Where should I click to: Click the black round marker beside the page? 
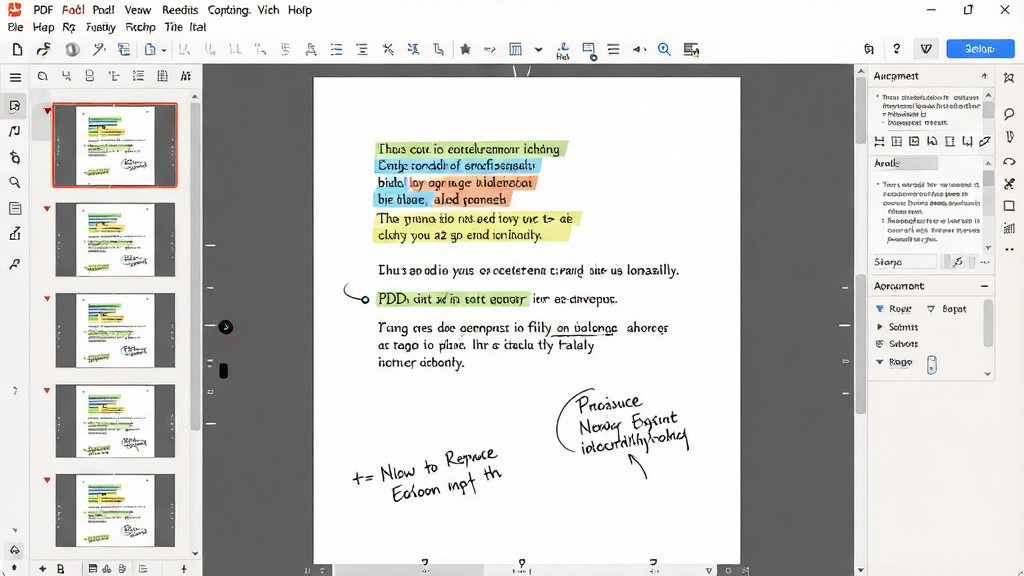pyautogui.click(x=225, y=327)
